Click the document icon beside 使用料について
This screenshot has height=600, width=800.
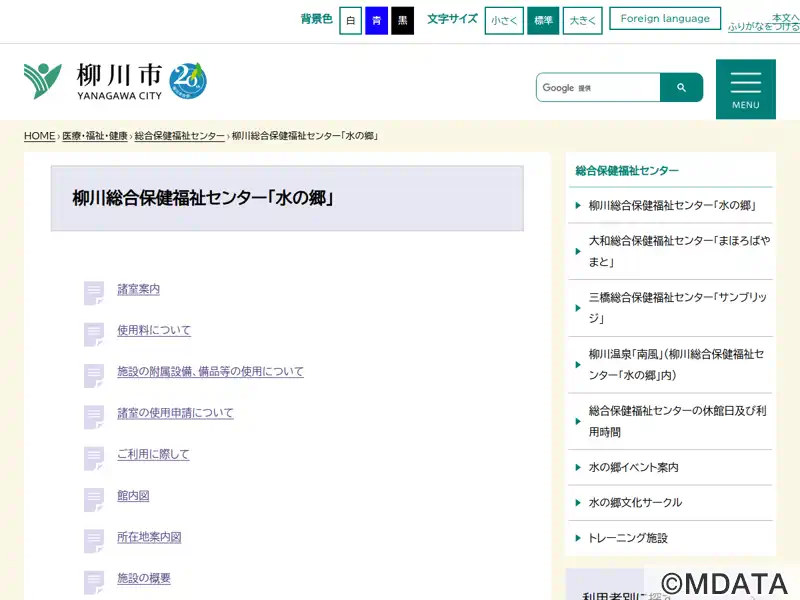[x=94, y=332]
